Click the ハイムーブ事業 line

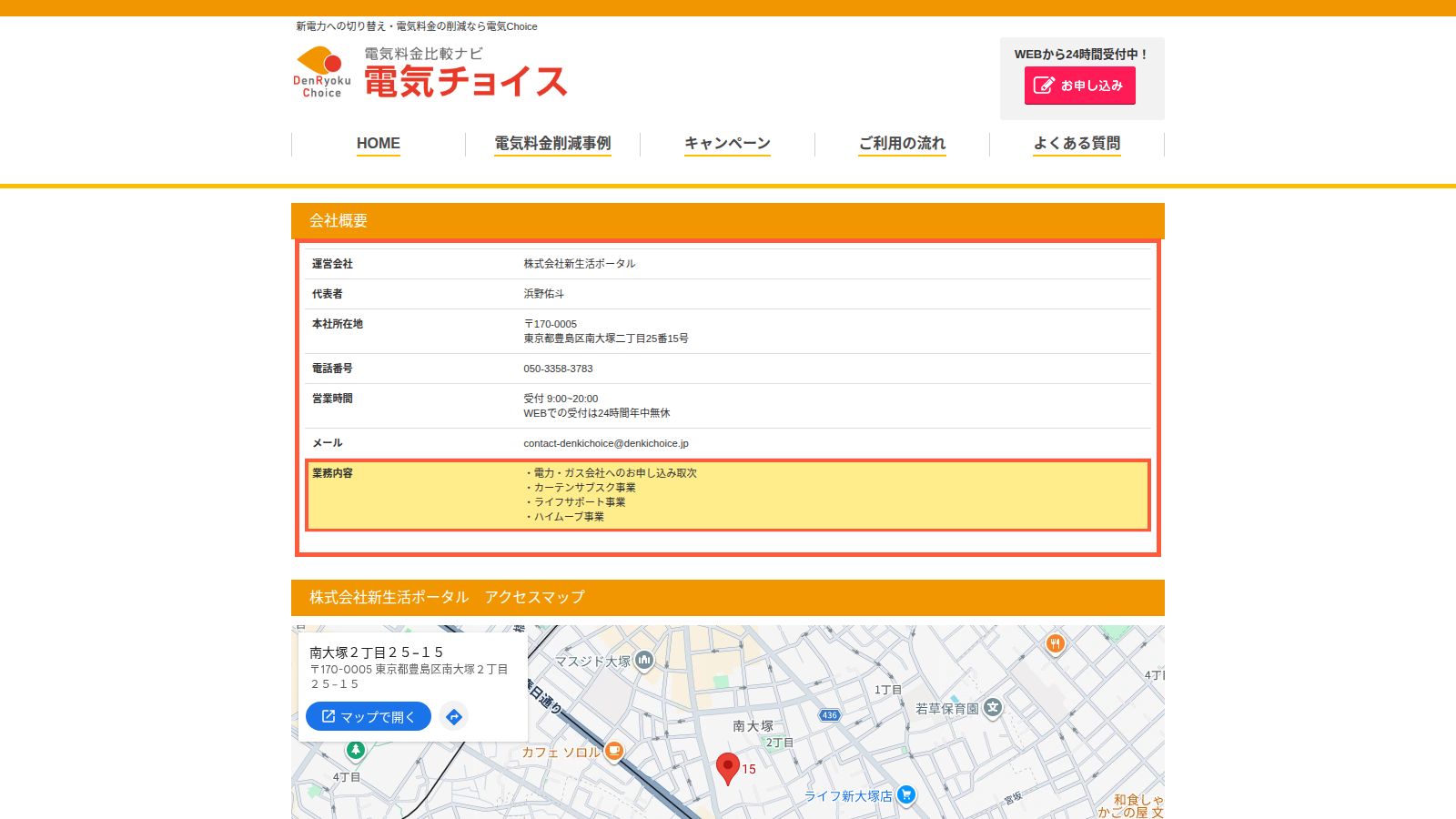(x=564, y=517)
